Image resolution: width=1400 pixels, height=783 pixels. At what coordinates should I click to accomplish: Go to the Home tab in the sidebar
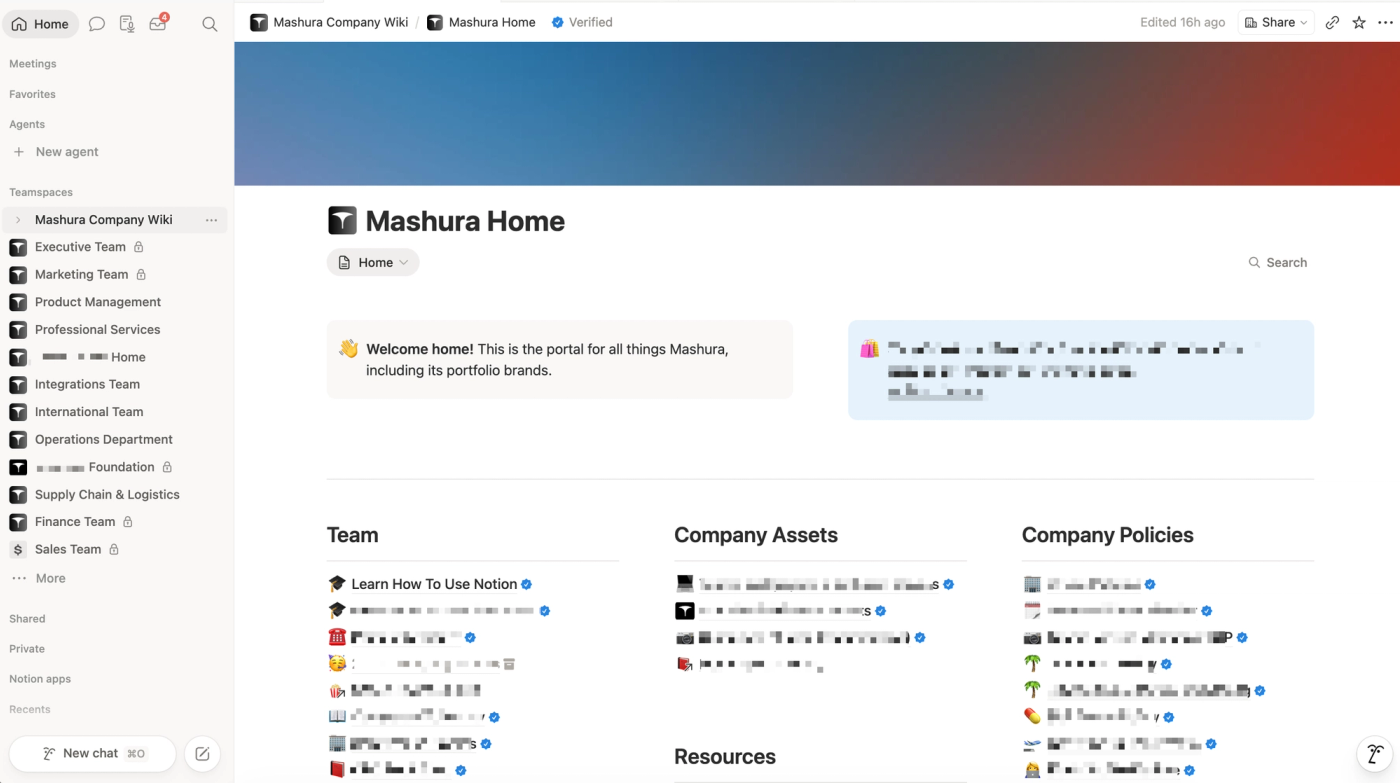41,24
